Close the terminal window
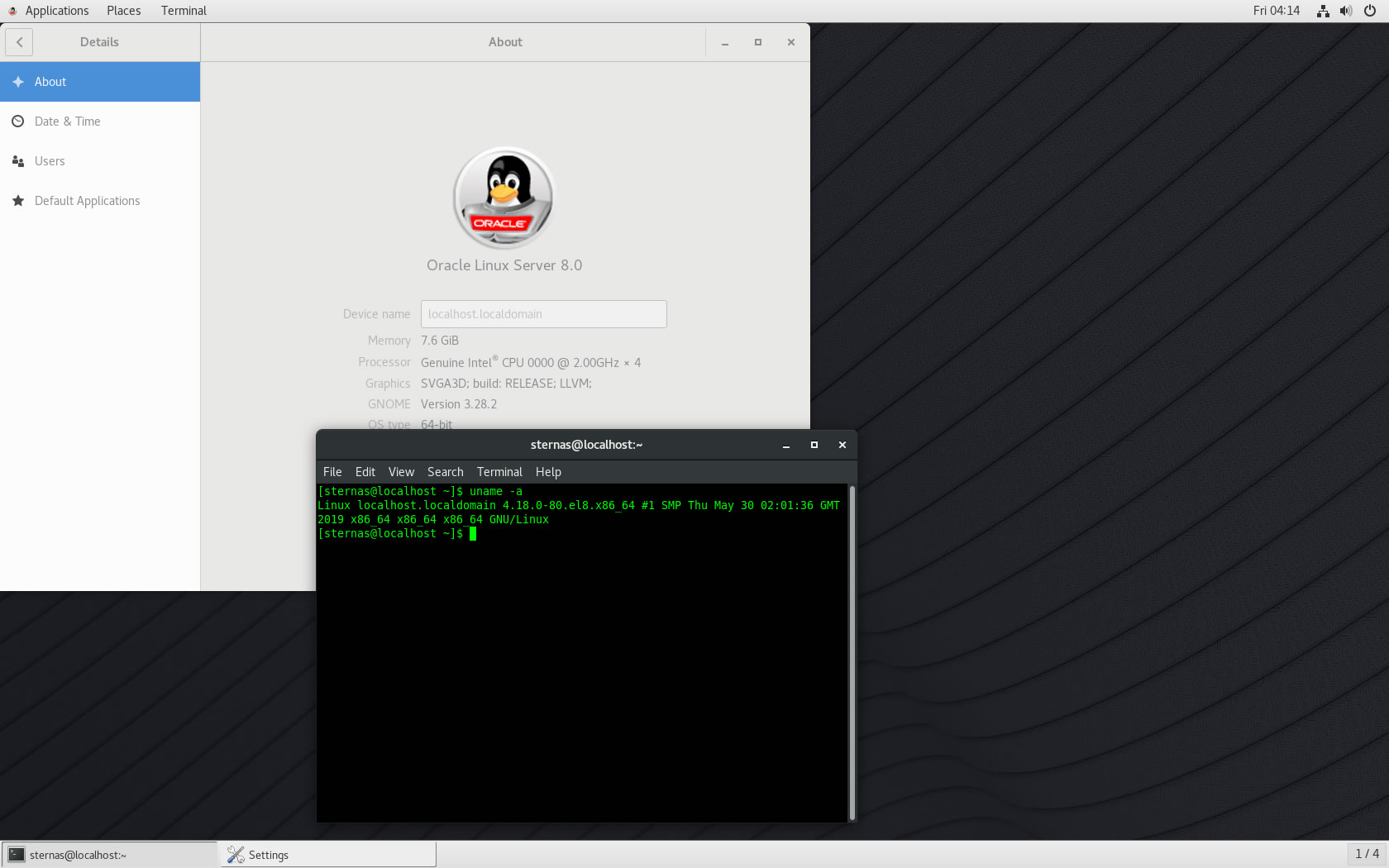Image resolution: width=1389 pixels, height=868 pixels. point(842,445)
